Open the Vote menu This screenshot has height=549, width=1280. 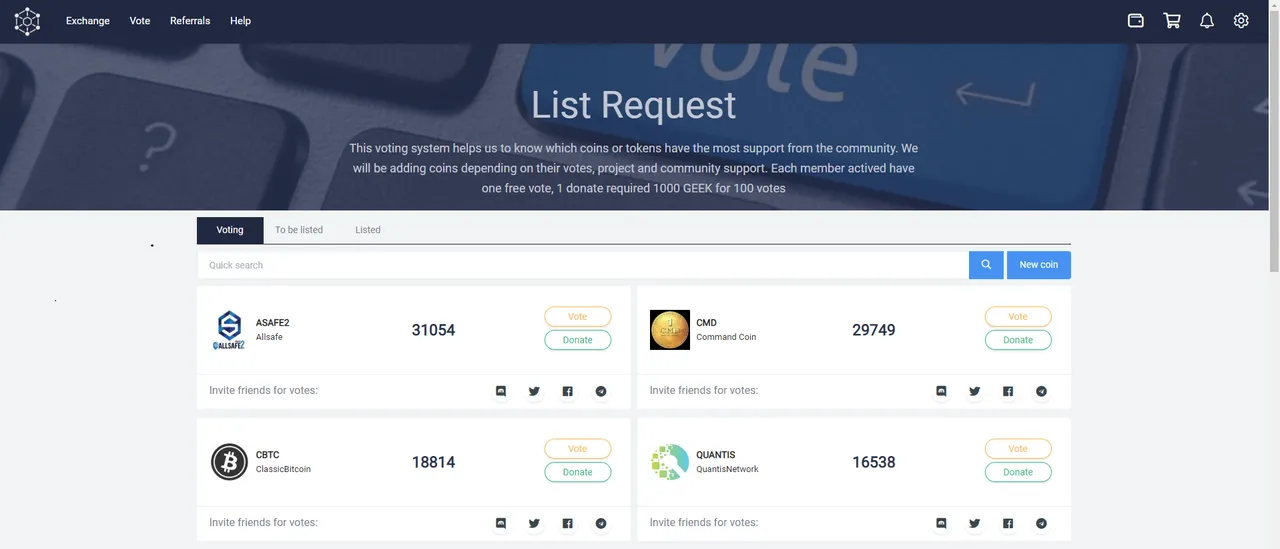click(140, 21)
